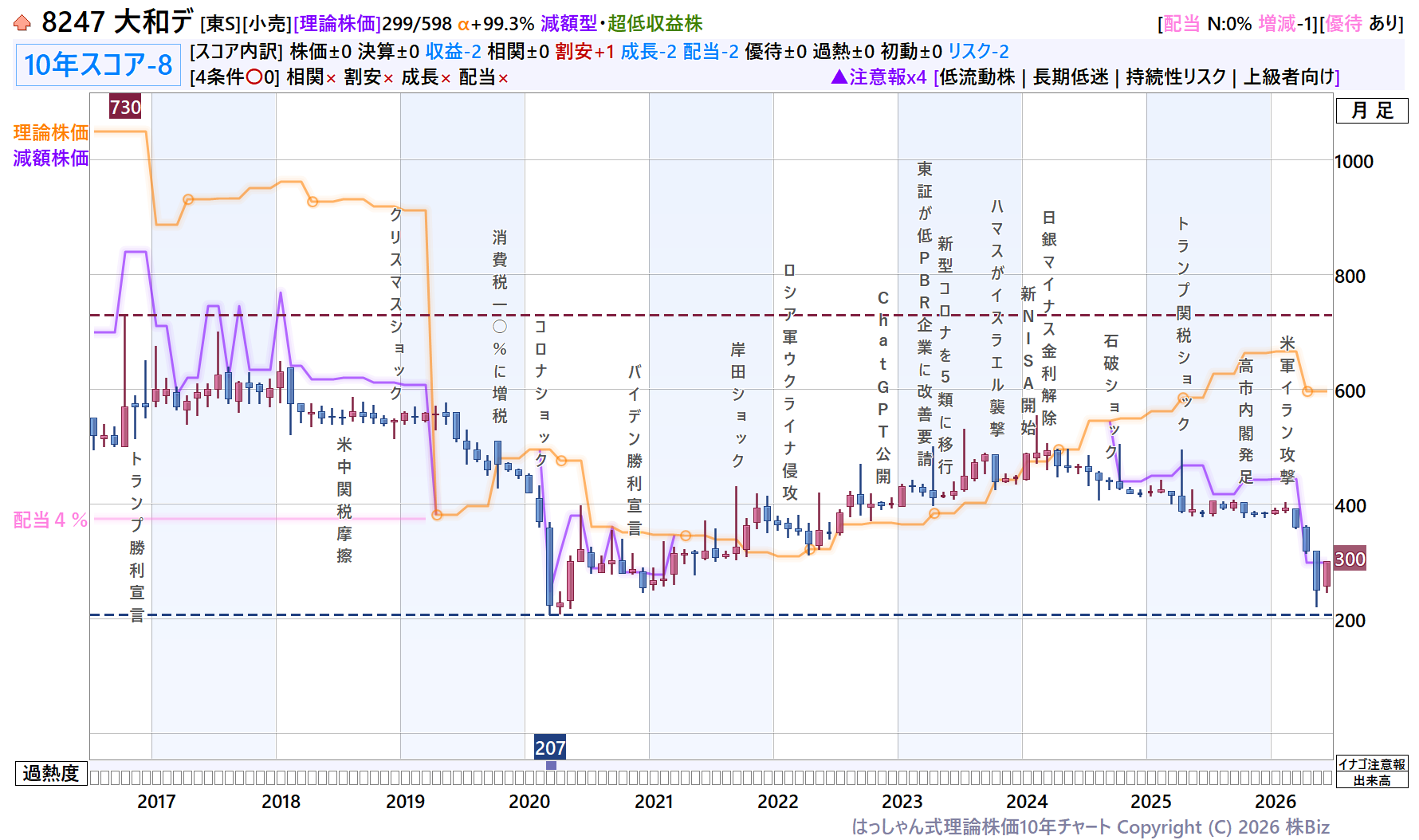This screenshot has width=1419, height=840.
Task: Click the トランプ勝利宣言 event label
Action: pos(137,537)
